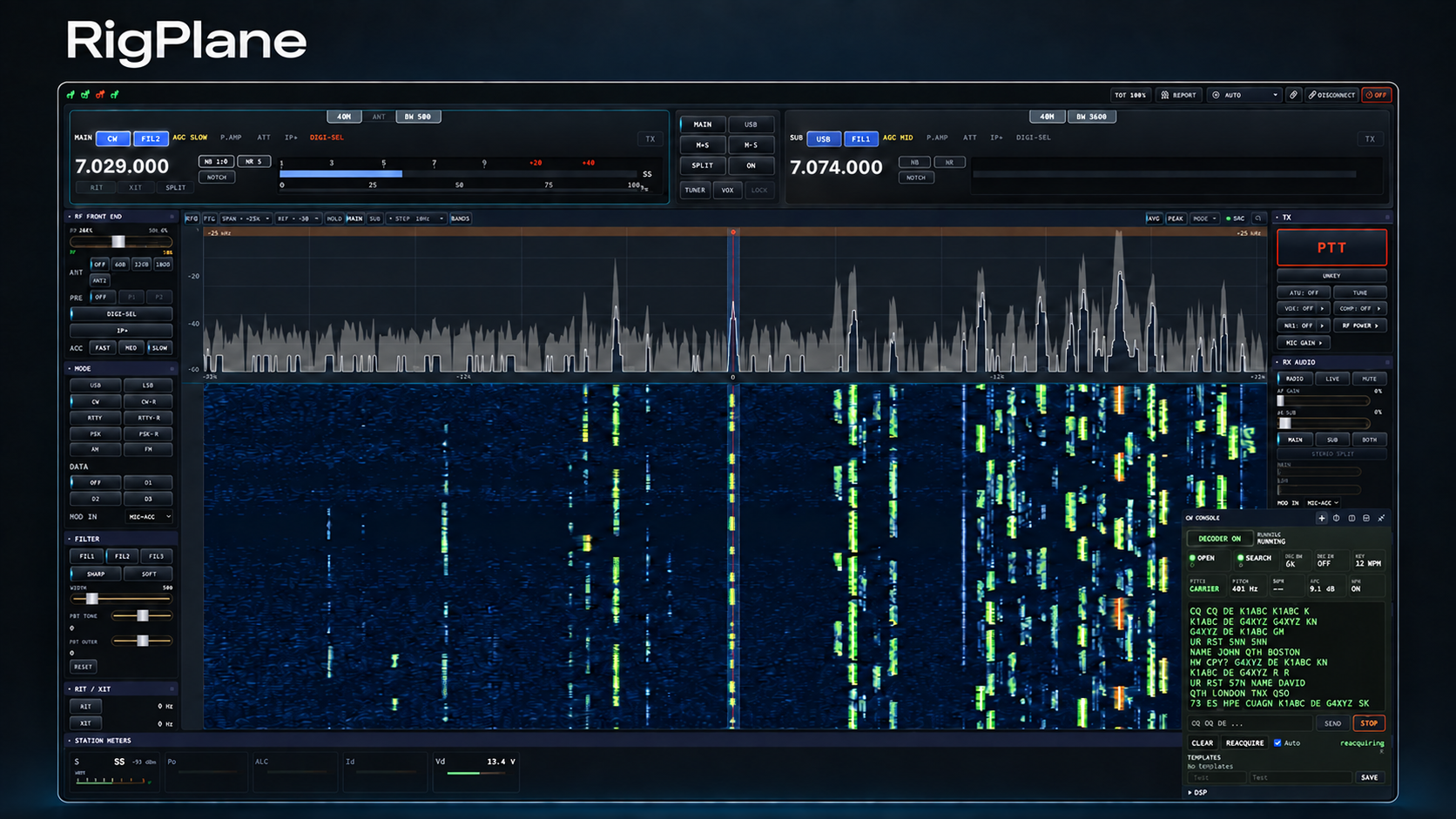1456x819 pixels.
Task: Toggle DECODER ON in CW Console
Action: click(1219, 539)
